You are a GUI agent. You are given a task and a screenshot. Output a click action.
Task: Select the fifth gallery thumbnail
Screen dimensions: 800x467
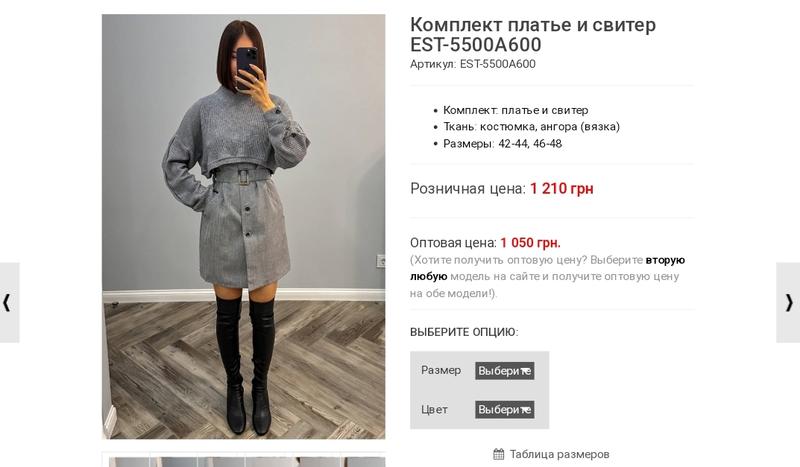click(317, 462)
